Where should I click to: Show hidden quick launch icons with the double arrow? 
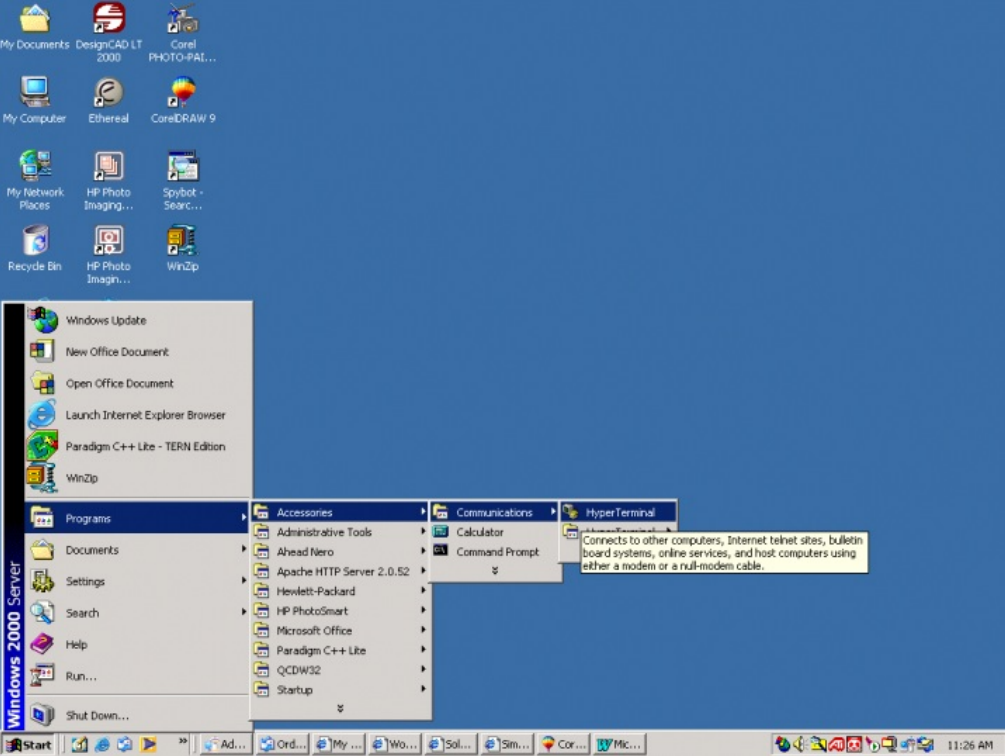tap(183, 741)
